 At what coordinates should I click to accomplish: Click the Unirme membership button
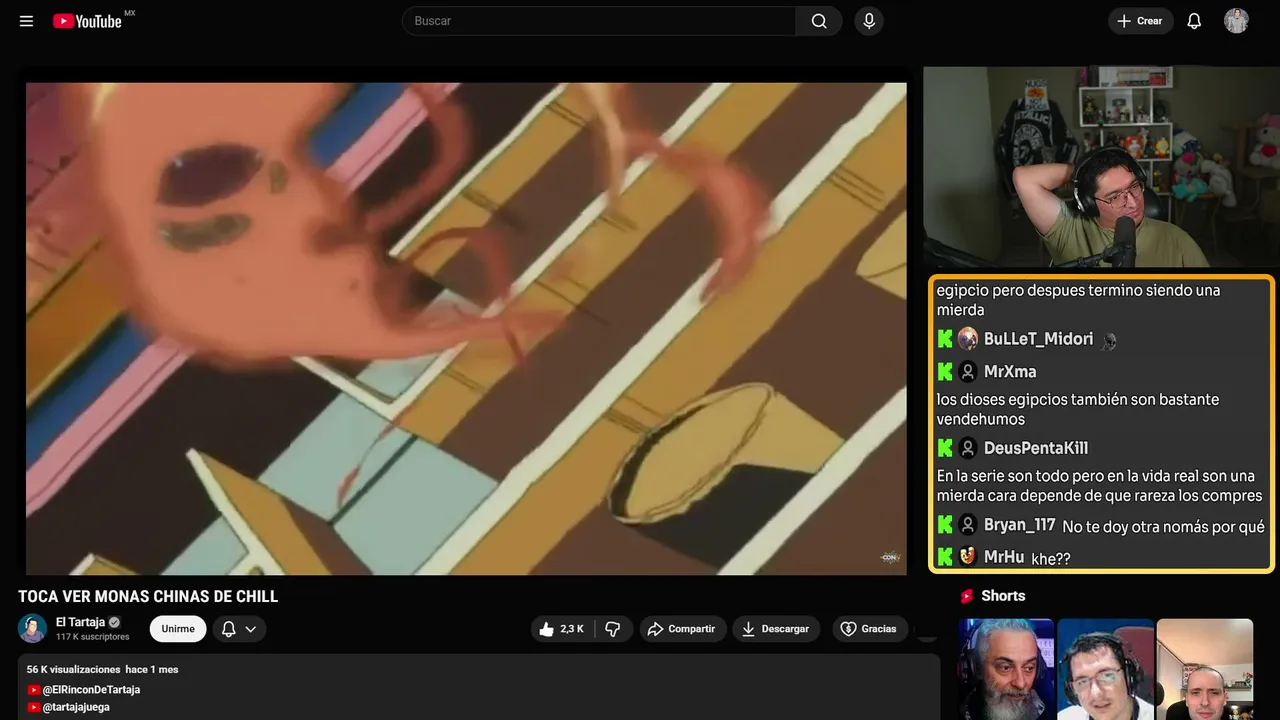178,629
